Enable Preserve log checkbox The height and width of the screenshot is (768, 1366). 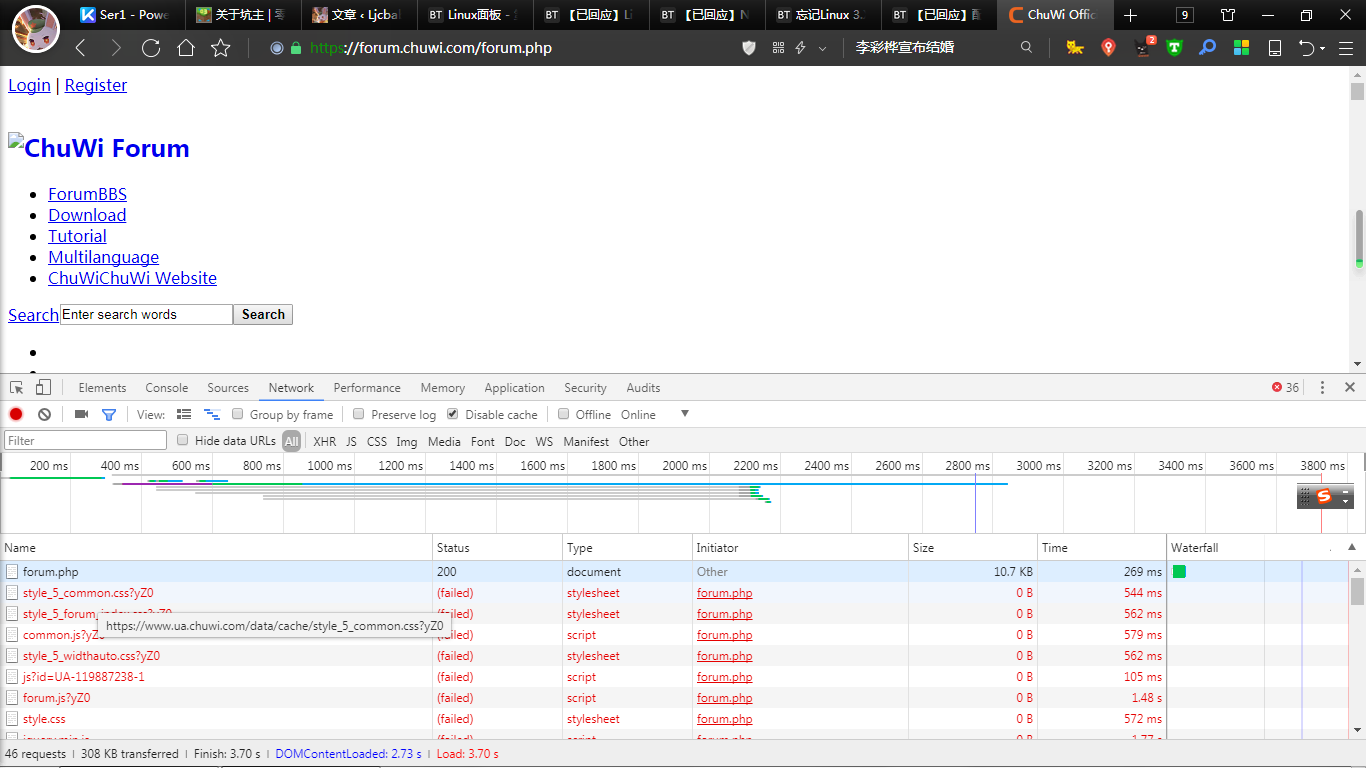pyautogui.click(x=359, y=414)
